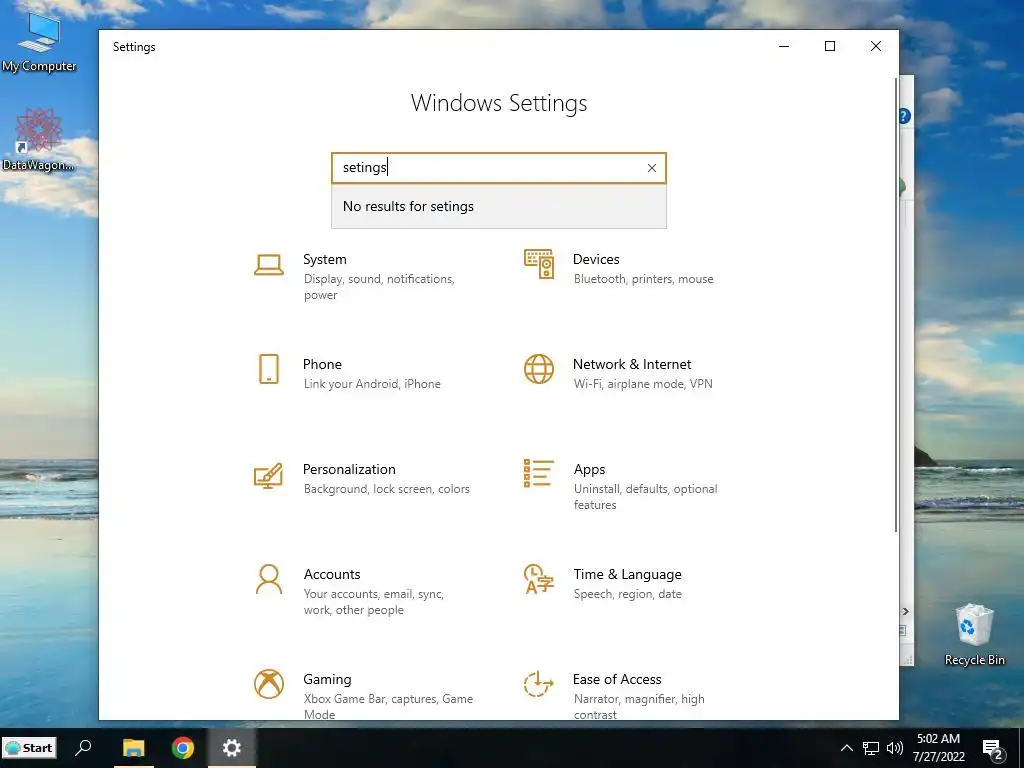Viewport: 1024px width, 768px height.
Task: Click the Start button
Action: 29,748
